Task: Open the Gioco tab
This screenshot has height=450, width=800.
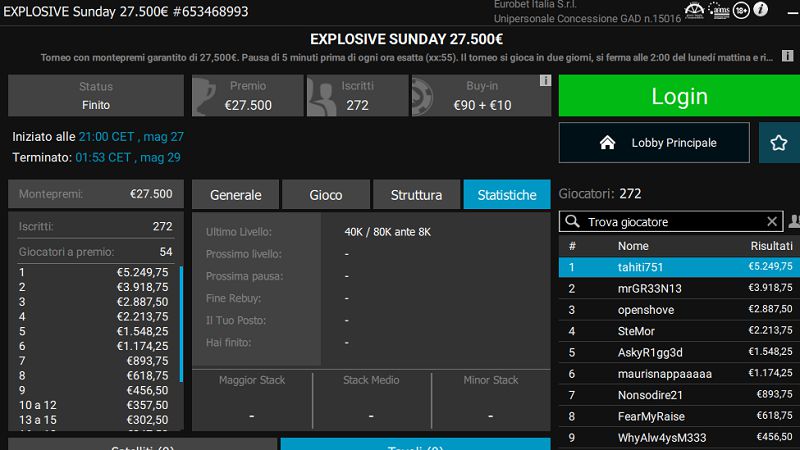Action: coord(326,194)
